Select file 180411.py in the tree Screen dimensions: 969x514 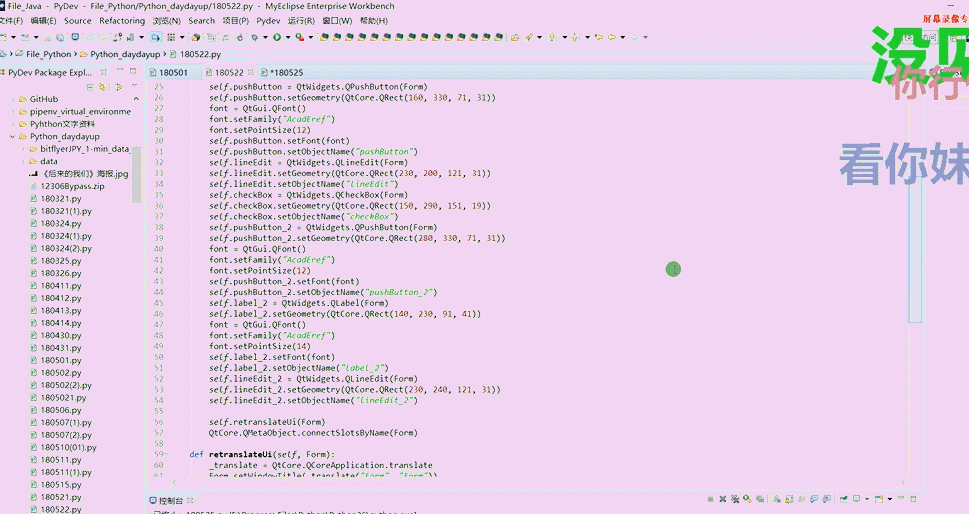click(x=61, y=285)
